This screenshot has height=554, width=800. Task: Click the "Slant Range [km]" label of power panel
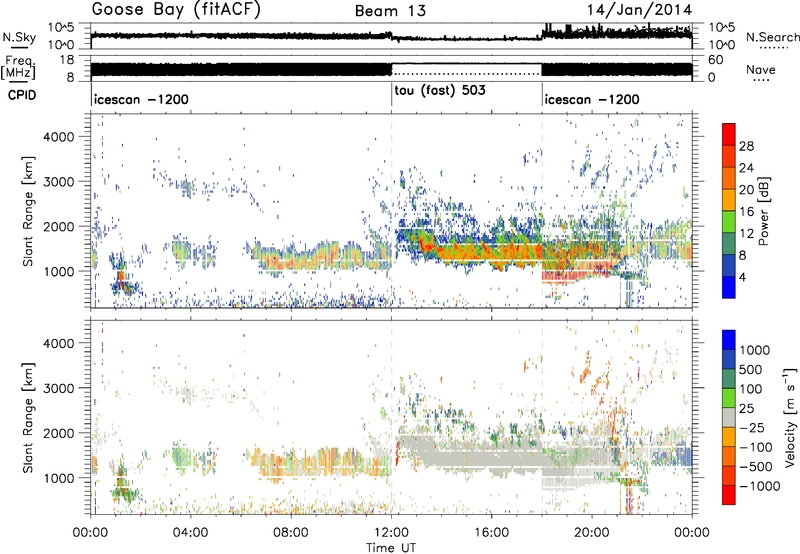[x=28, y=211]
